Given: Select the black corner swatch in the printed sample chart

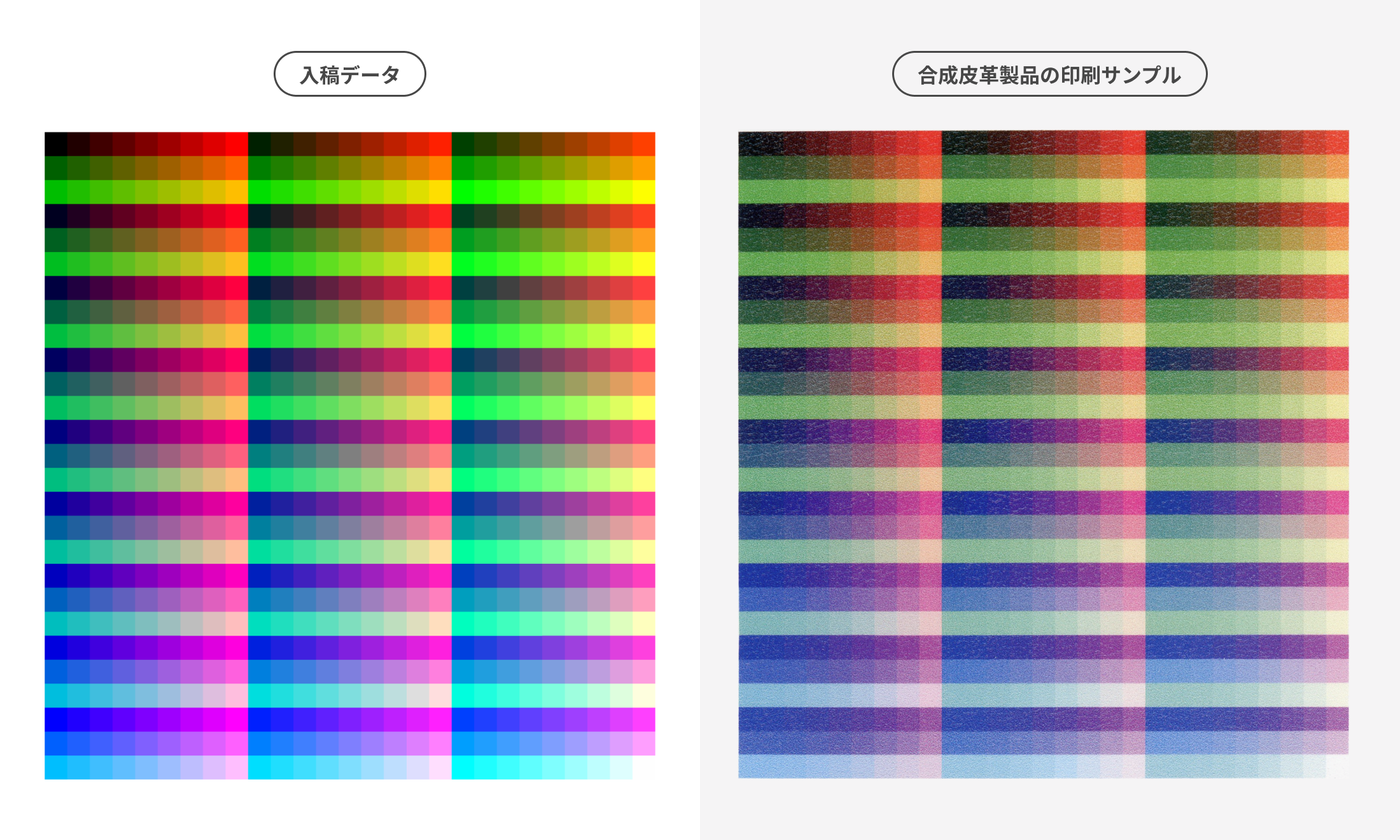Looking at the screenshot, I should tap(750, 143).
